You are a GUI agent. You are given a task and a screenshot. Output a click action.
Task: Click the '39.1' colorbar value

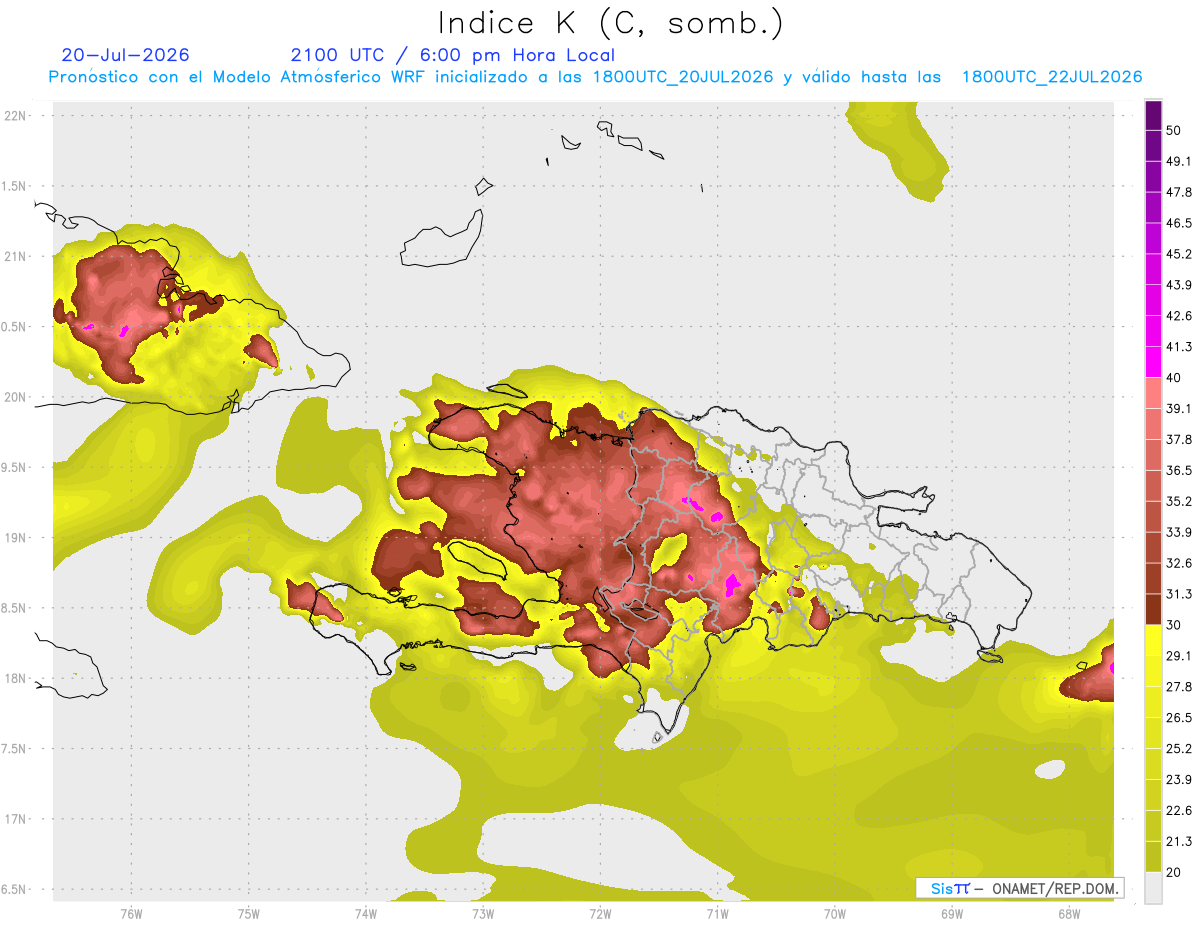click(x=1179, y=409)
